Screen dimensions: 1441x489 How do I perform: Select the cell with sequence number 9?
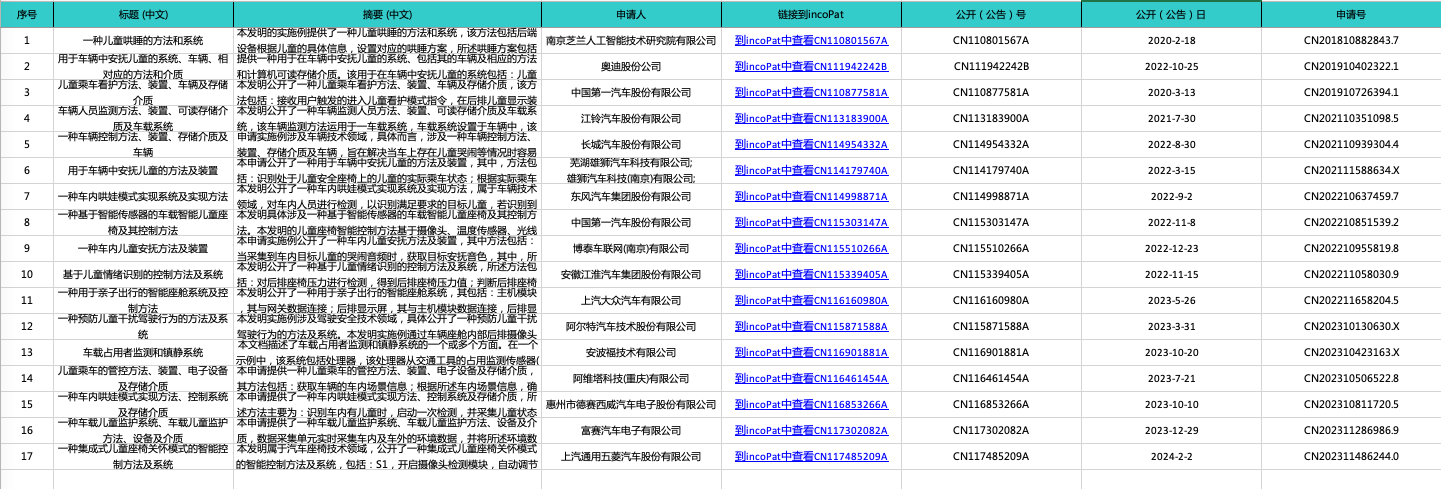pos(27,249)
